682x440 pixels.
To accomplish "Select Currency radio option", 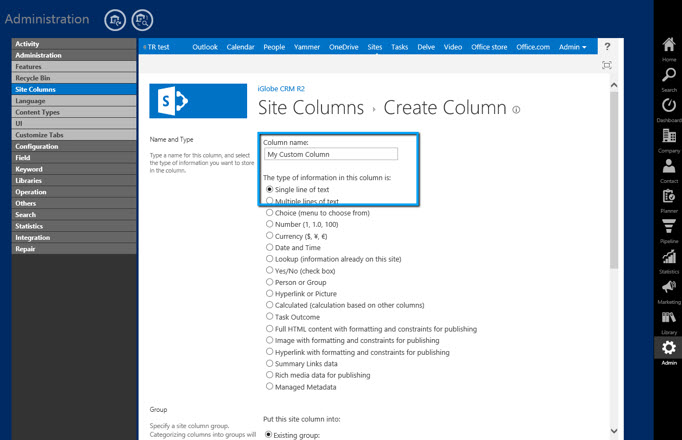I will click(270, 236).
